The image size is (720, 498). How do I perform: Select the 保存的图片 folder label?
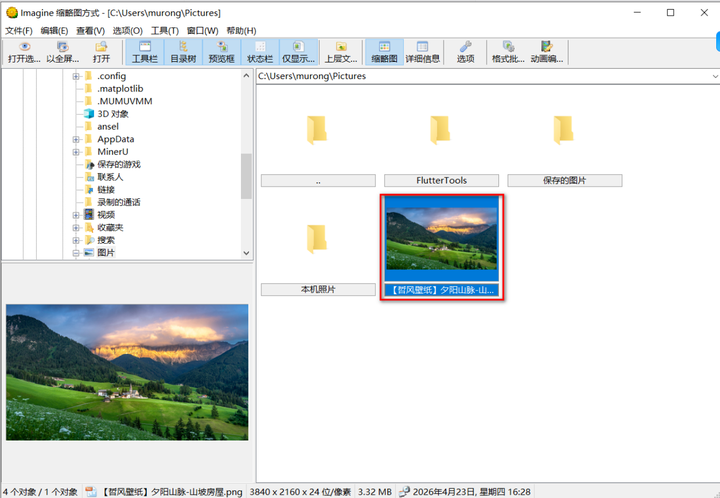565,181
